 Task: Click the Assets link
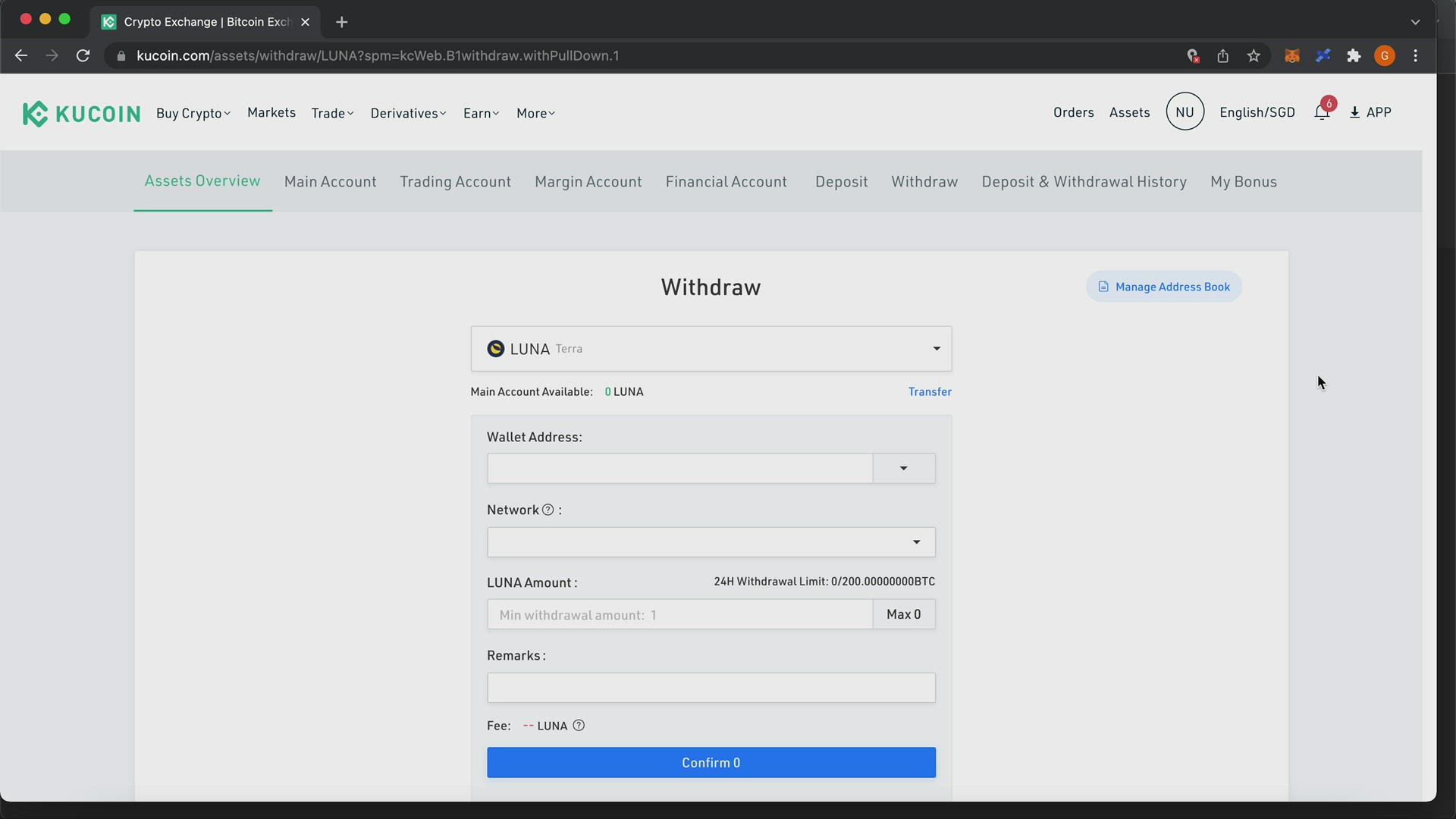tap(1130, 112)
